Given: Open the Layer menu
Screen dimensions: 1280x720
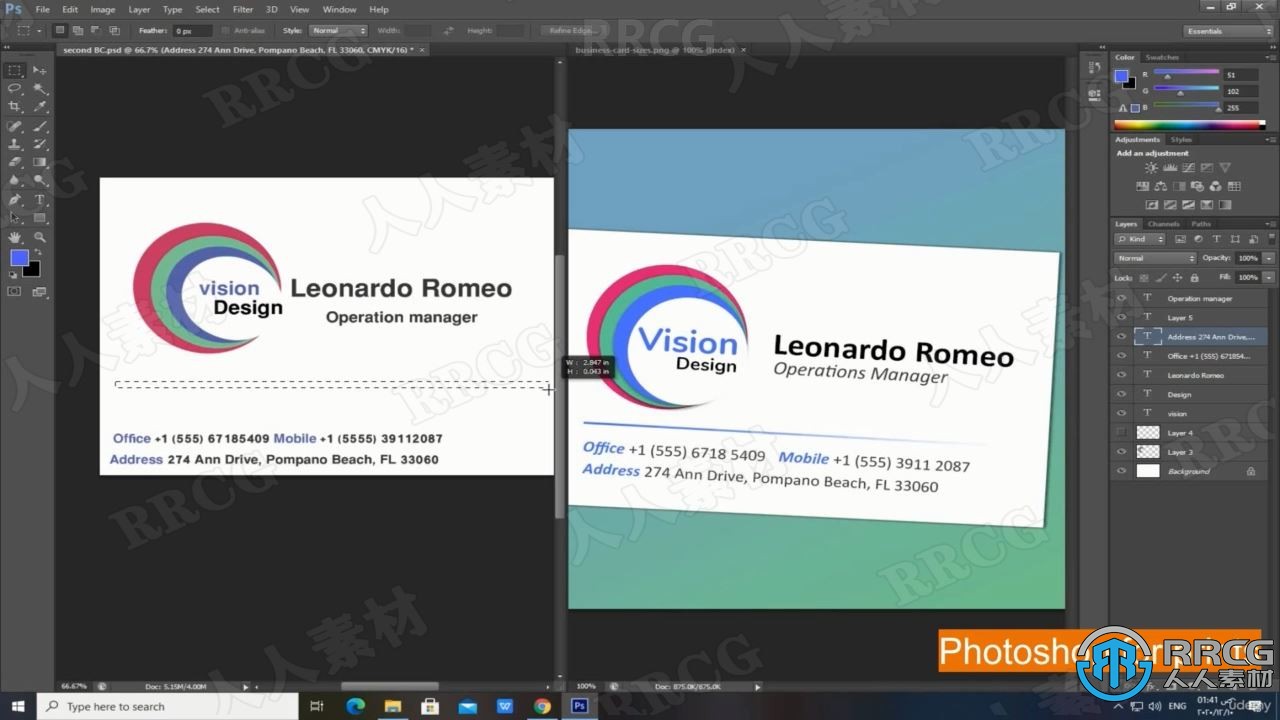Looking at the screenshot, I should click(x=139, y=9).
